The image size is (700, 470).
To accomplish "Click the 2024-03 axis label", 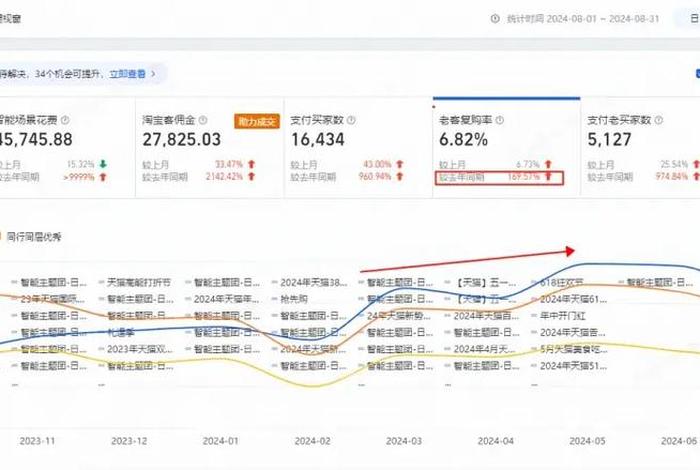I will point(404,441).
